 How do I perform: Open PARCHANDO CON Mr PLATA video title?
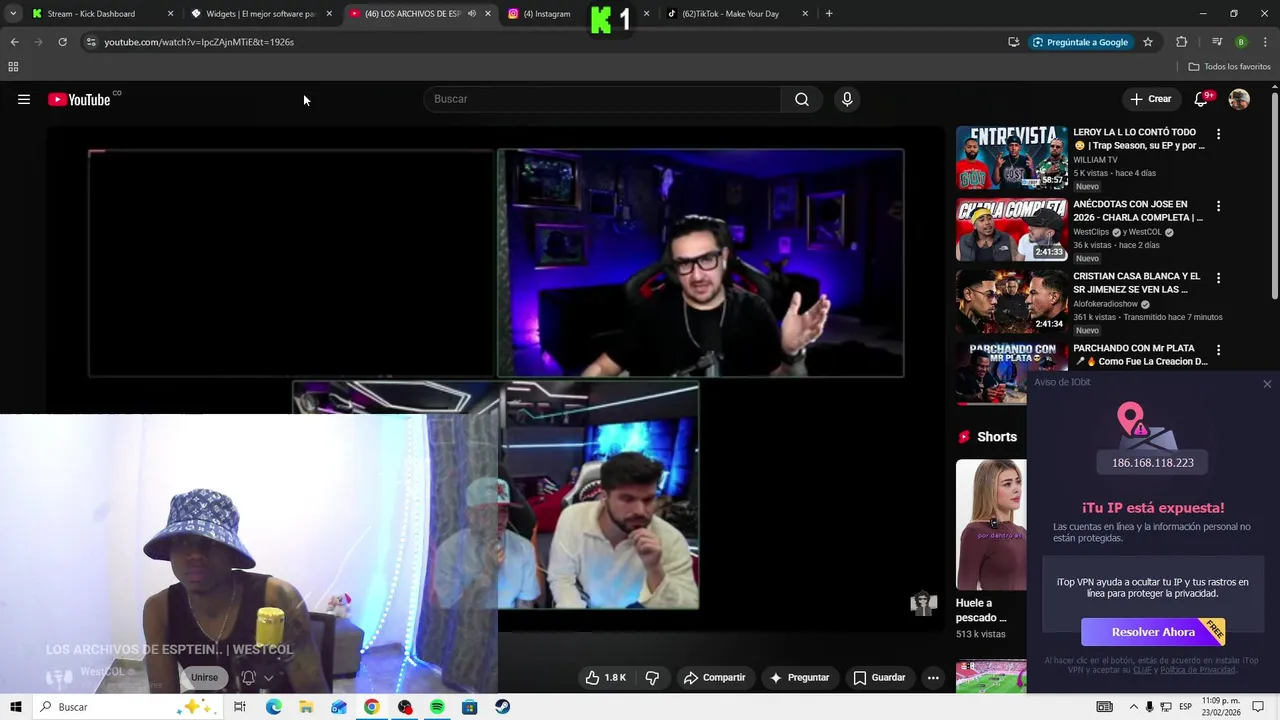click(1140, 355)
